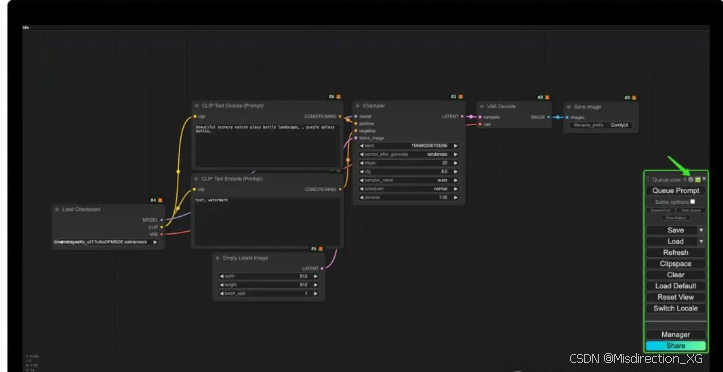Decrease width in Empty Latent Image

click(222, 277)
